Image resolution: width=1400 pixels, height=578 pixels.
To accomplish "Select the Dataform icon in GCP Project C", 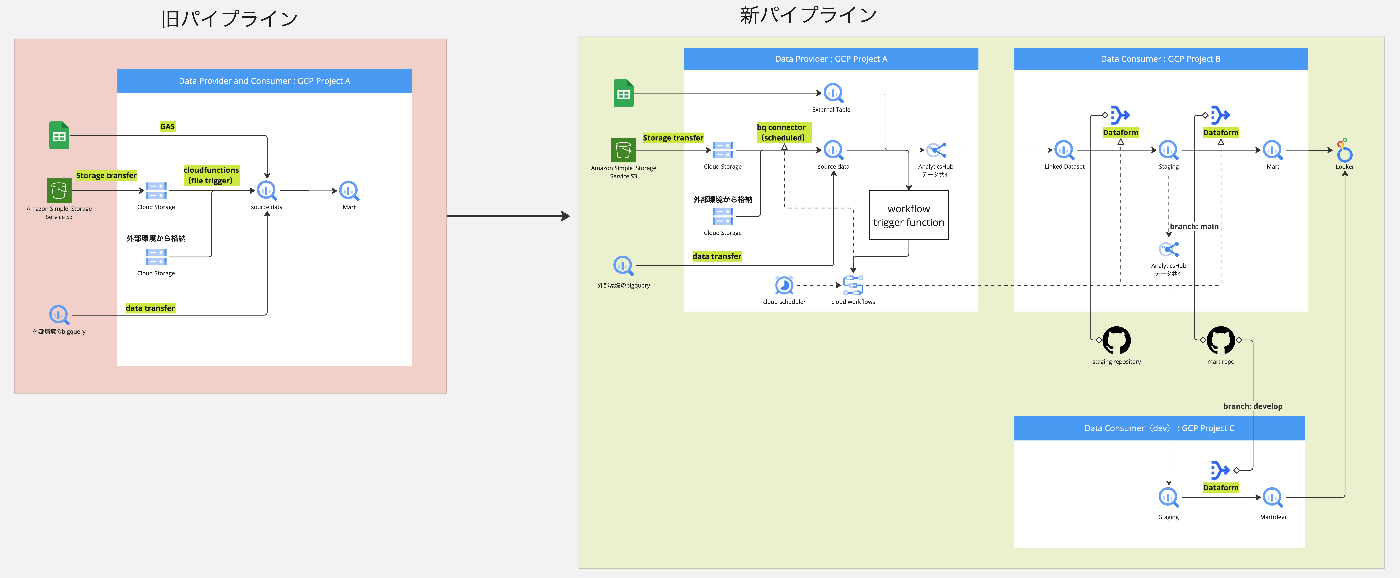I will [x=1219, y=470].
